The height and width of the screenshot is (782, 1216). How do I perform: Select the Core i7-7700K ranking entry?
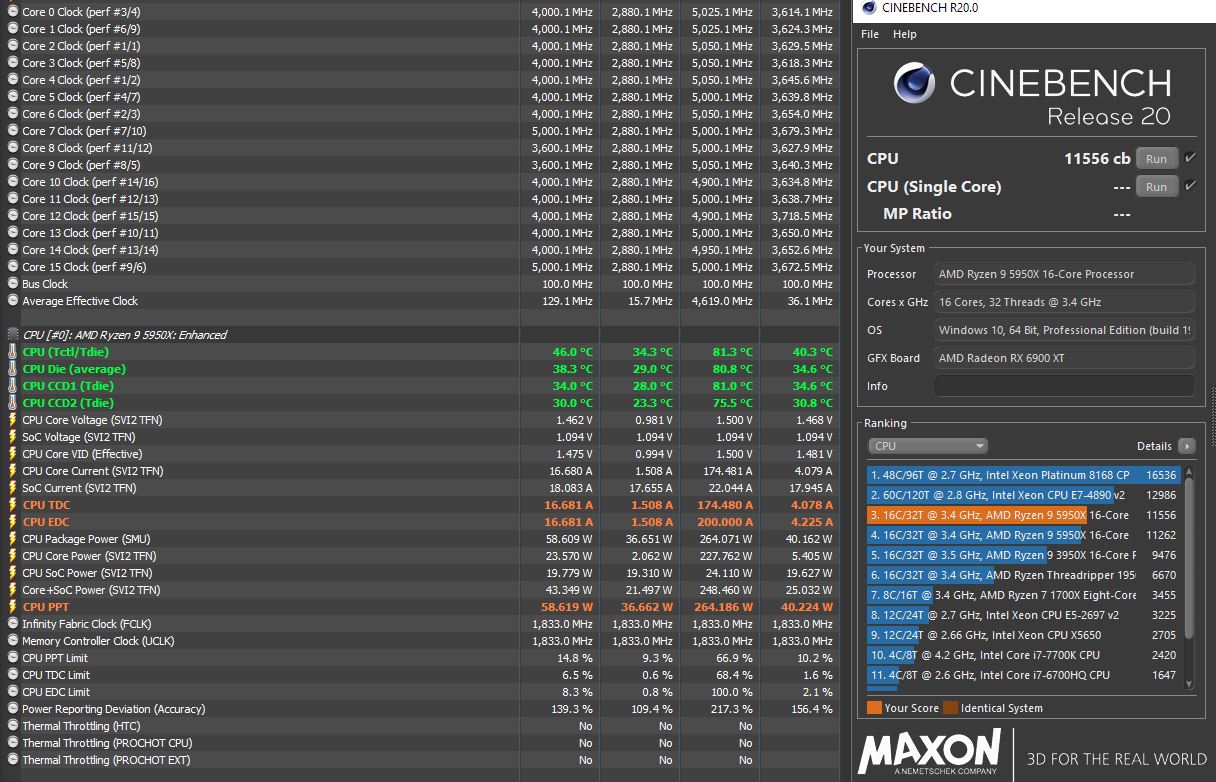pos(1023,655)
